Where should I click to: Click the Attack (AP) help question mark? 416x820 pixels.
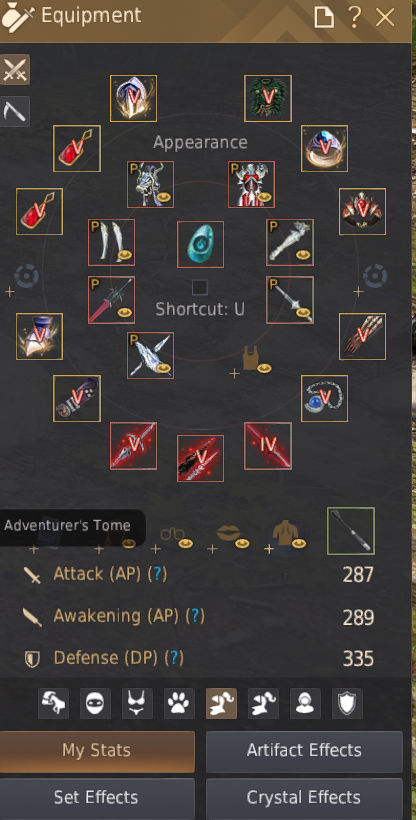[157, 574]
